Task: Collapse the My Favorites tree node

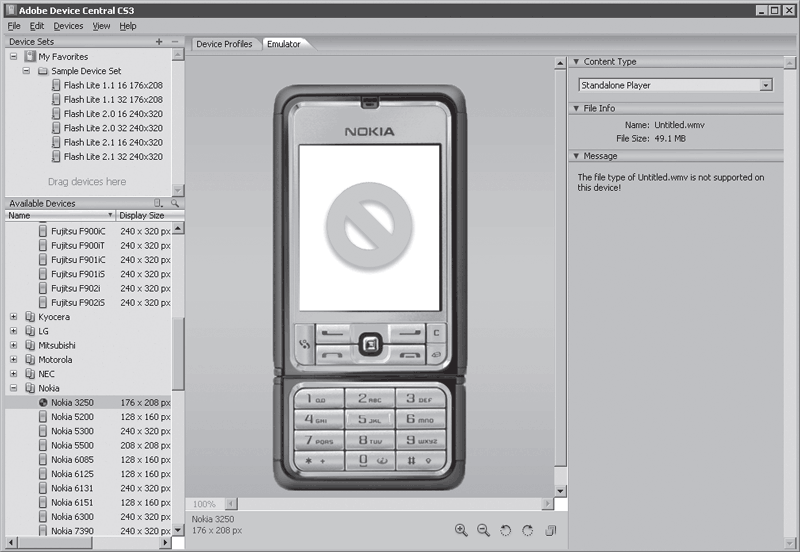Action: (x=14, y=56)
